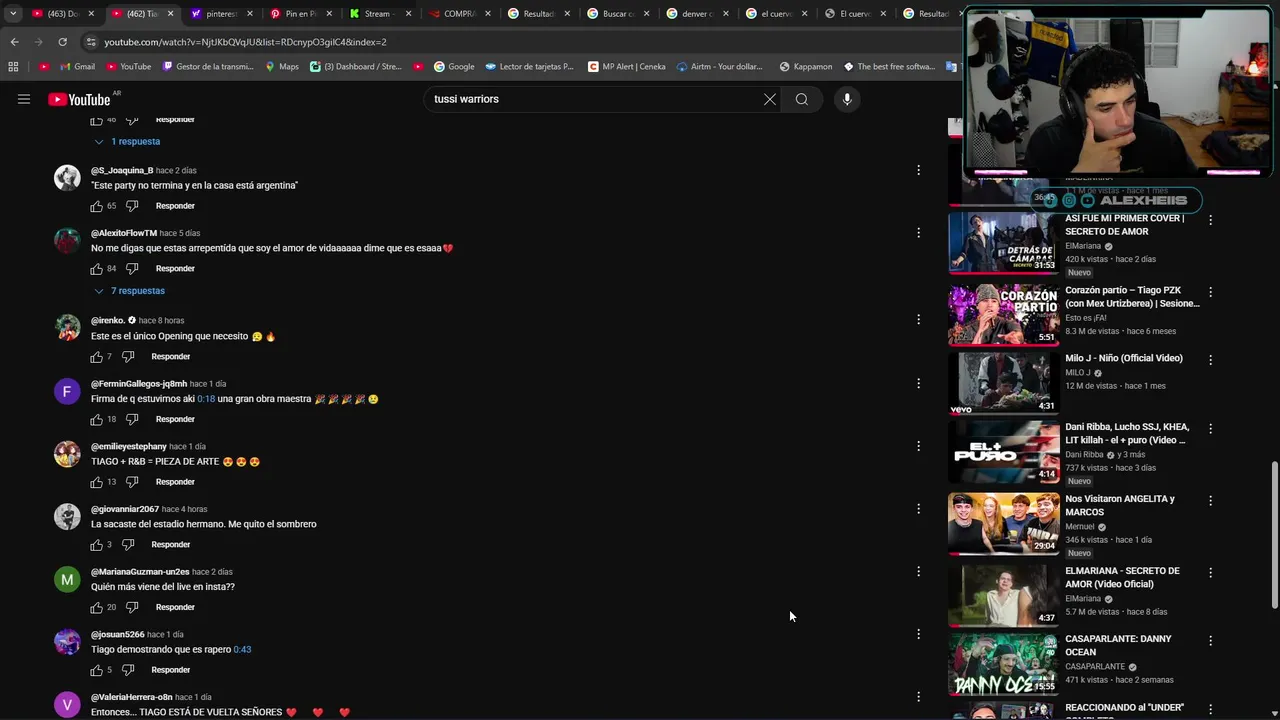Like the comment by @FerminGallegos-jq8mh

[x=97, y=420]
